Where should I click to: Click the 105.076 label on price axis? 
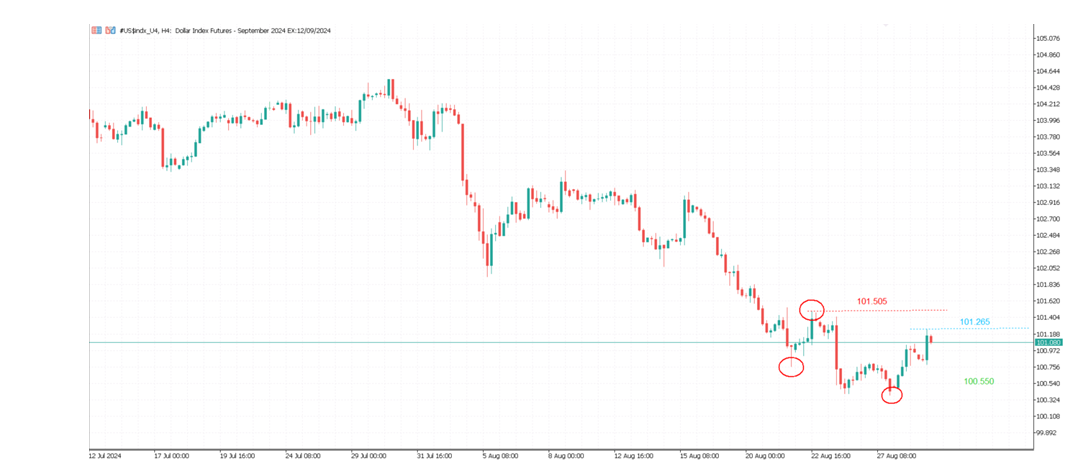click(1048, 38)
